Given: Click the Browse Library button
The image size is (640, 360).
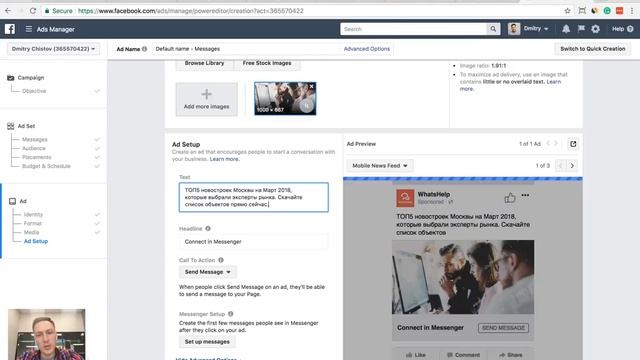Looking at the screenshot, I should click(x=204, y=64).
